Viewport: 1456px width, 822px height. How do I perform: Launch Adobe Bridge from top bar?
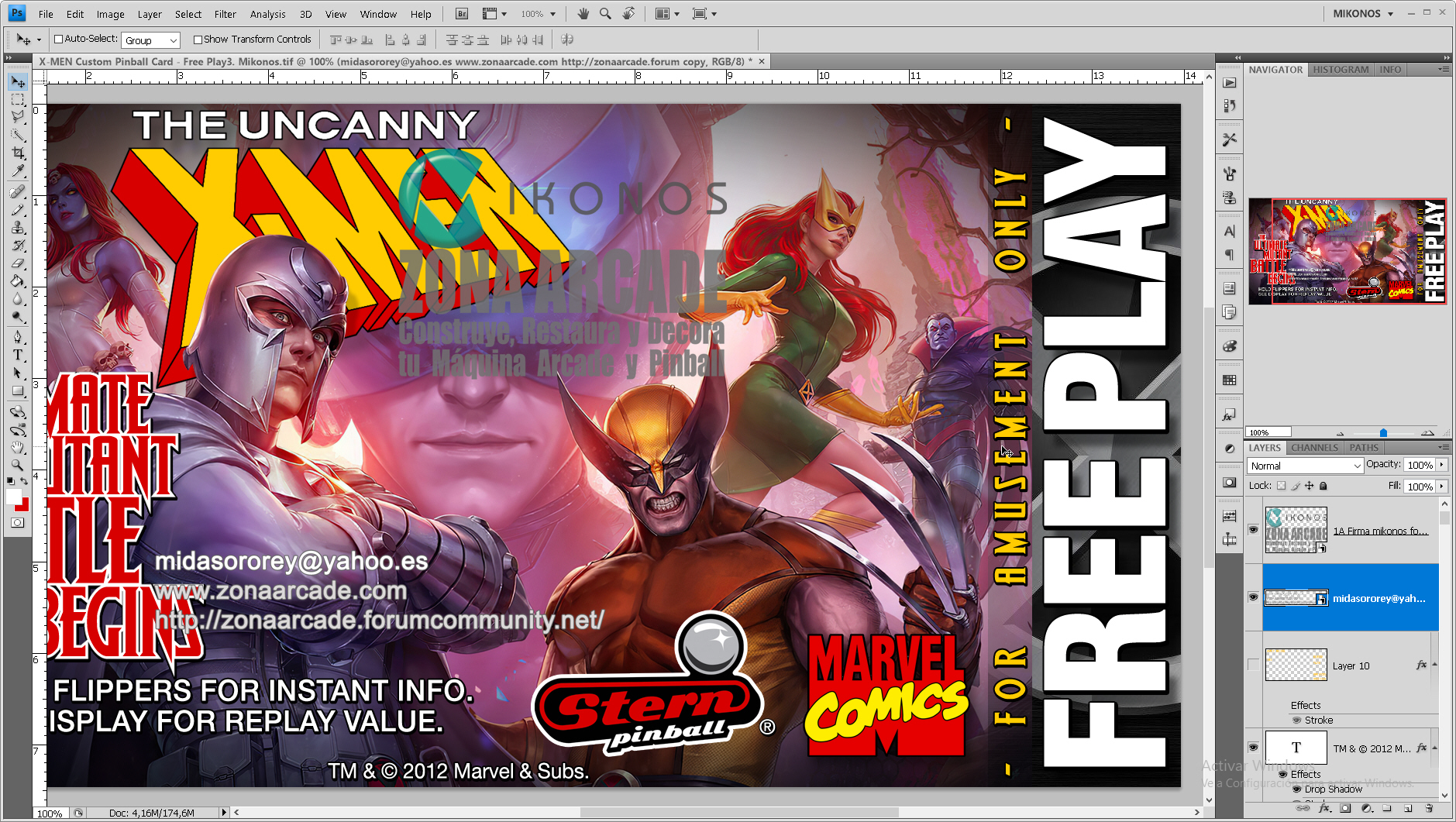pos(462,14)
